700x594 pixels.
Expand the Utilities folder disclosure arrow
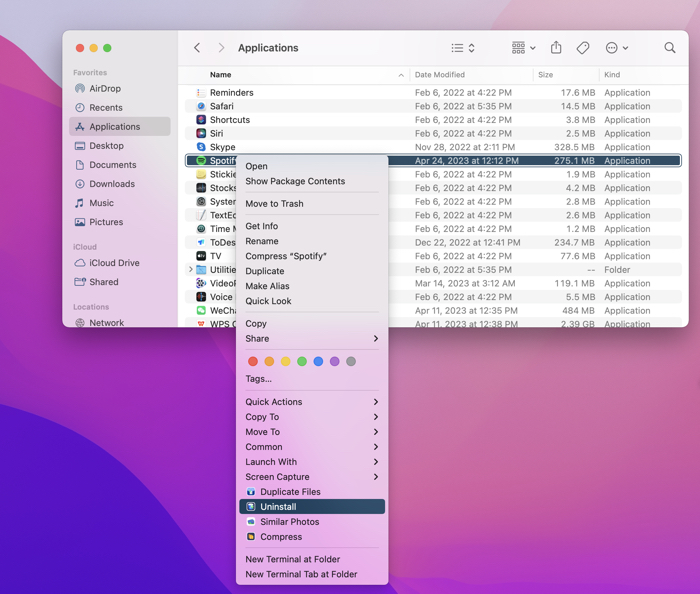[x=190, y=270]
